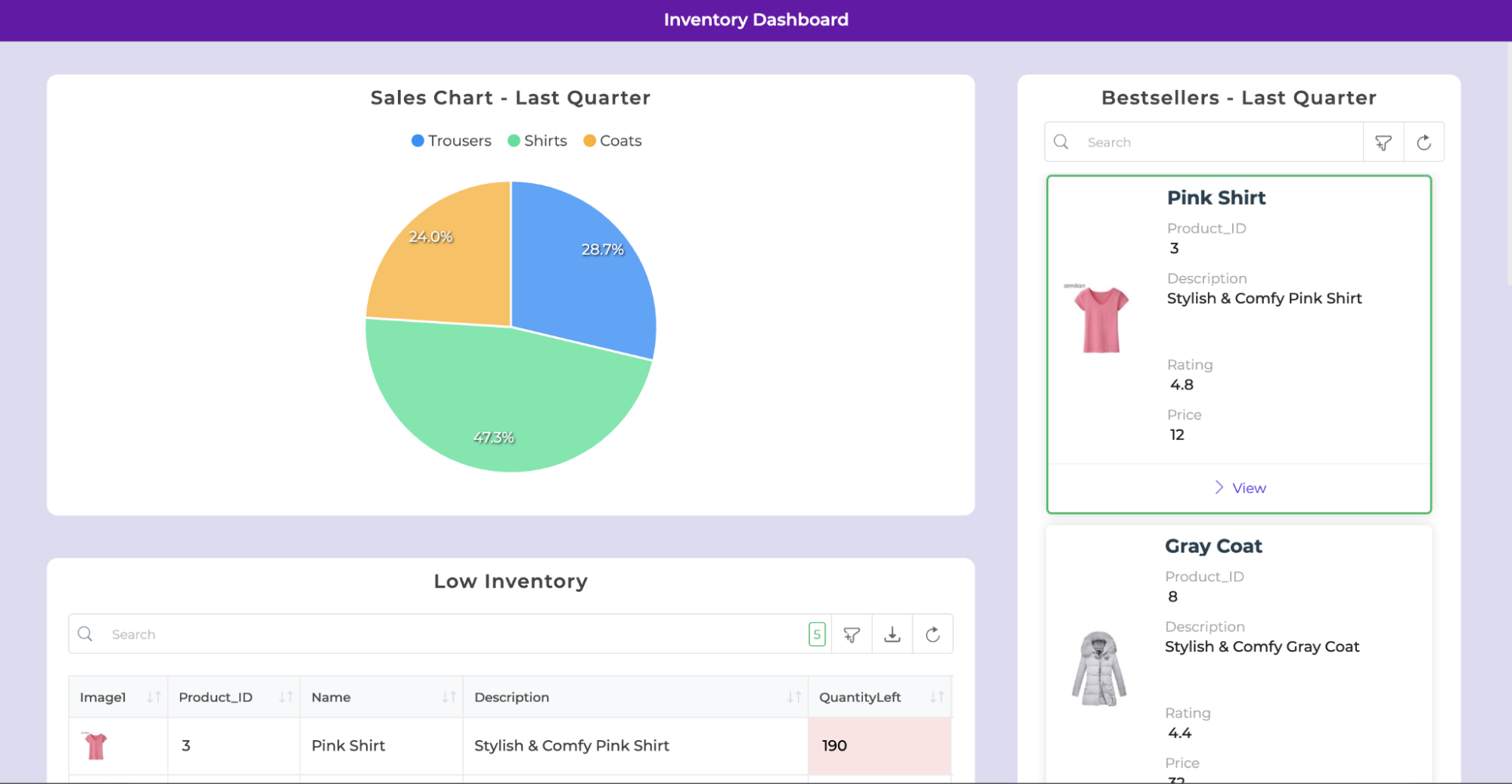Sort the table by Product_ID column
This screenshot has height=784, width=1512.
point(284,696)
